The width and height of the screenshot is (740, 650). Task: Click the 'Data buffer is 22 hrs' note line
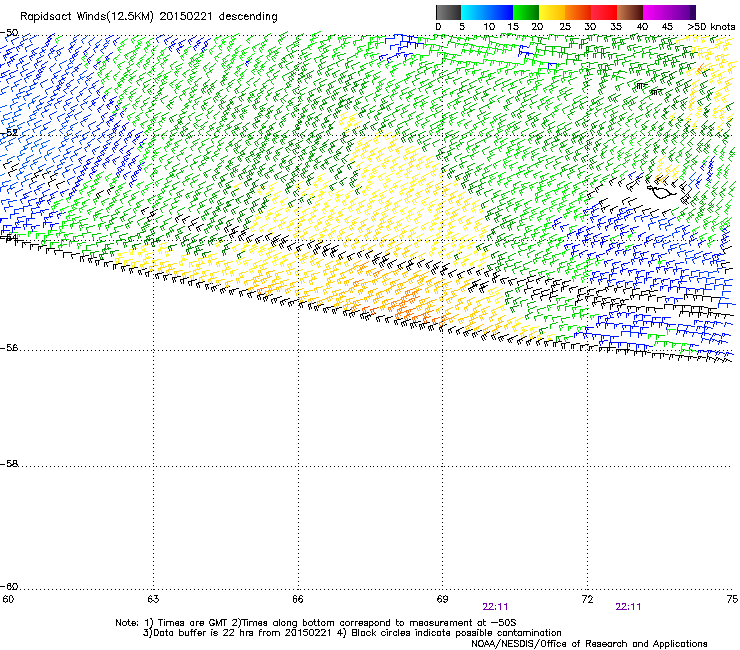pyautogui.click(x=352, y=633)
